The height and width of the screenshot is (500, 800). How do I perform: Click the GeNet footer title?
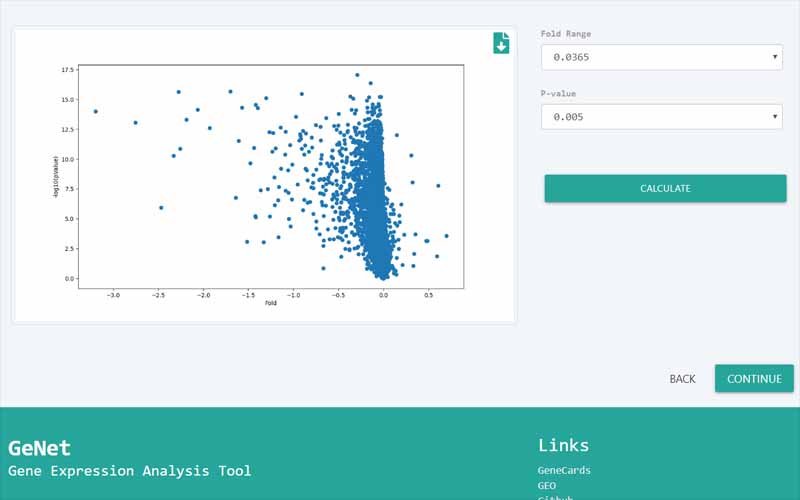point(39,448)
